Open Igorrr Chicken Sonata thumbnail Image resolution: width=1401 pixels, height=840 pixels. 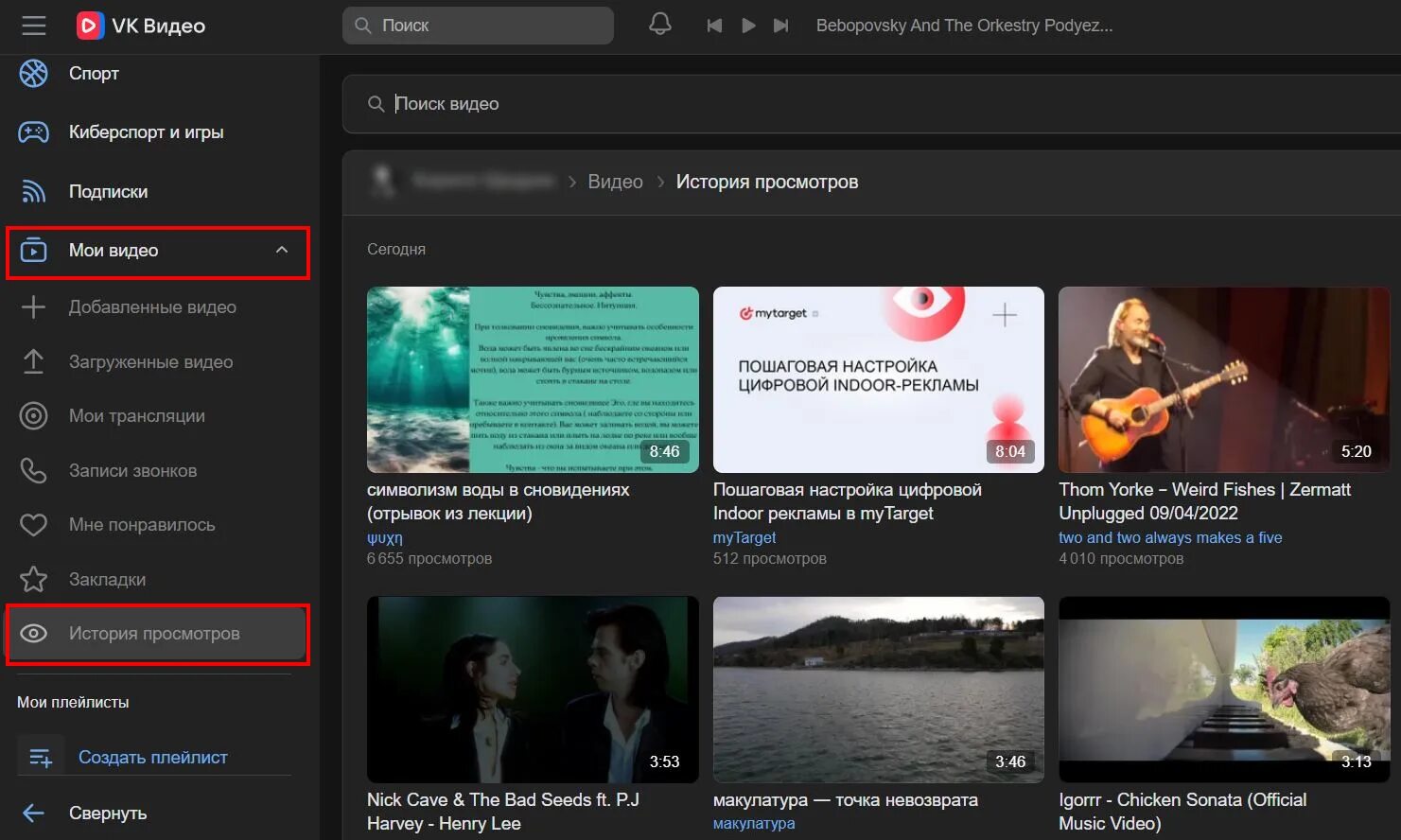click(1224, 690)
